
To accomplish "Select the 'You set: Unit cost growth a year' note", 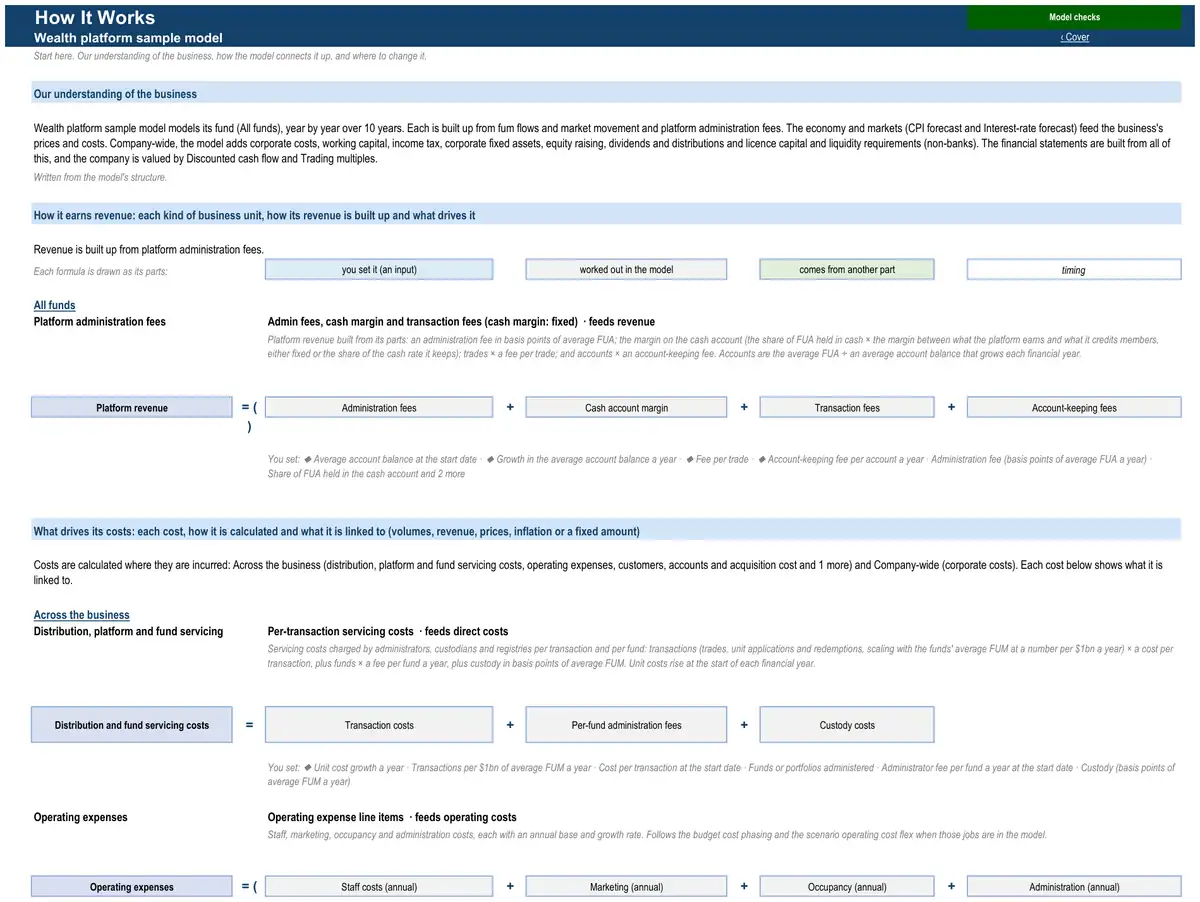I will (721, 774).
